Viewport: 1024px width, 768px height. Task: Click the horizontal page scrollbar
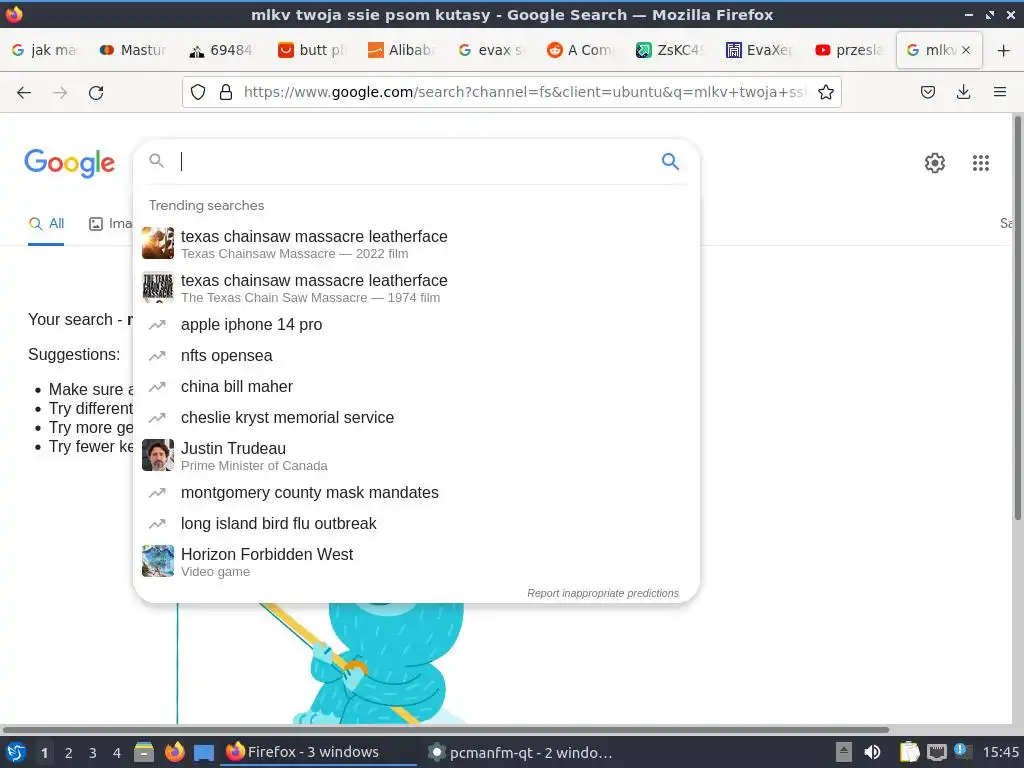coord(445,729)
